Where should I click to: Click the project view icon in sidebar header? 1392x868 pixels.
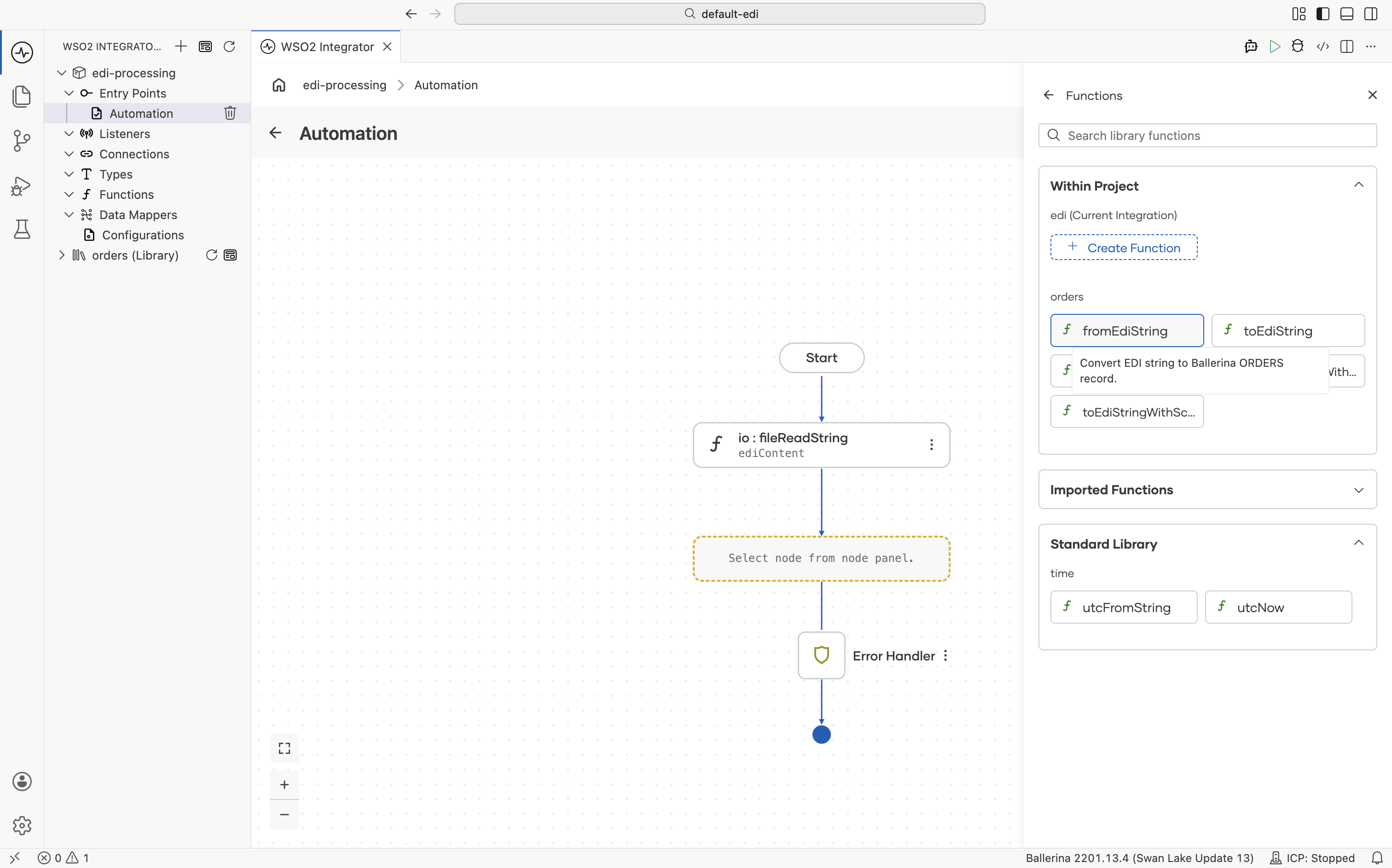click(205, 46)
